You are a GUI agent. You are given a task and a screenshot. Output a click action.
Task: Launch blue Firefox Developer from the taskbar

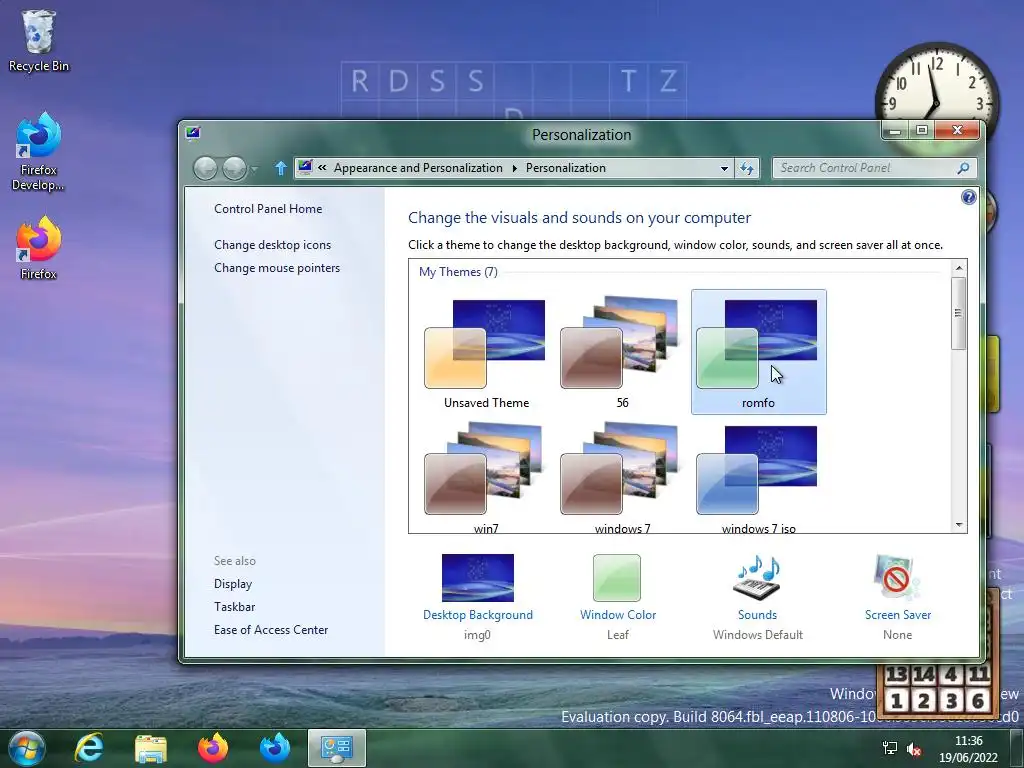[275, 748]
